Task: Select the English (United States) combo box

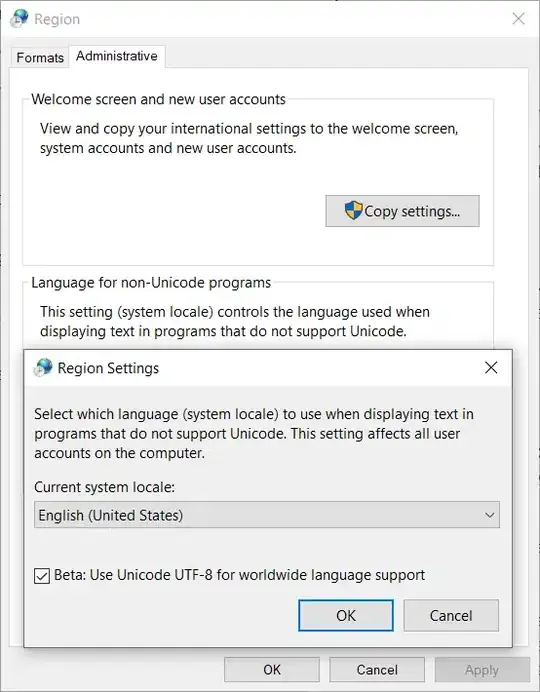Action: tap(267, 515)
